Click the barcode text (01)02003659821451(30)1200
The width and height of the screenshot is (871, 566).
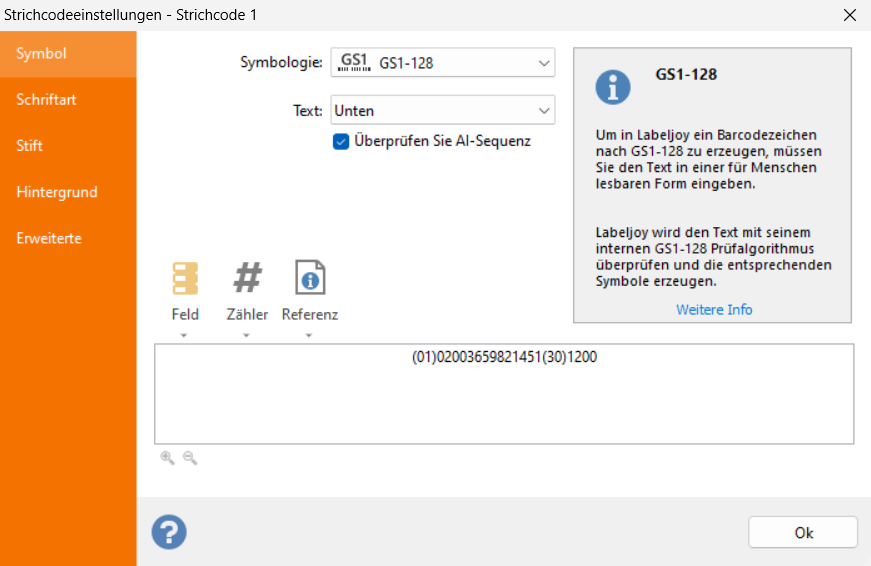[x=504, y=357]
